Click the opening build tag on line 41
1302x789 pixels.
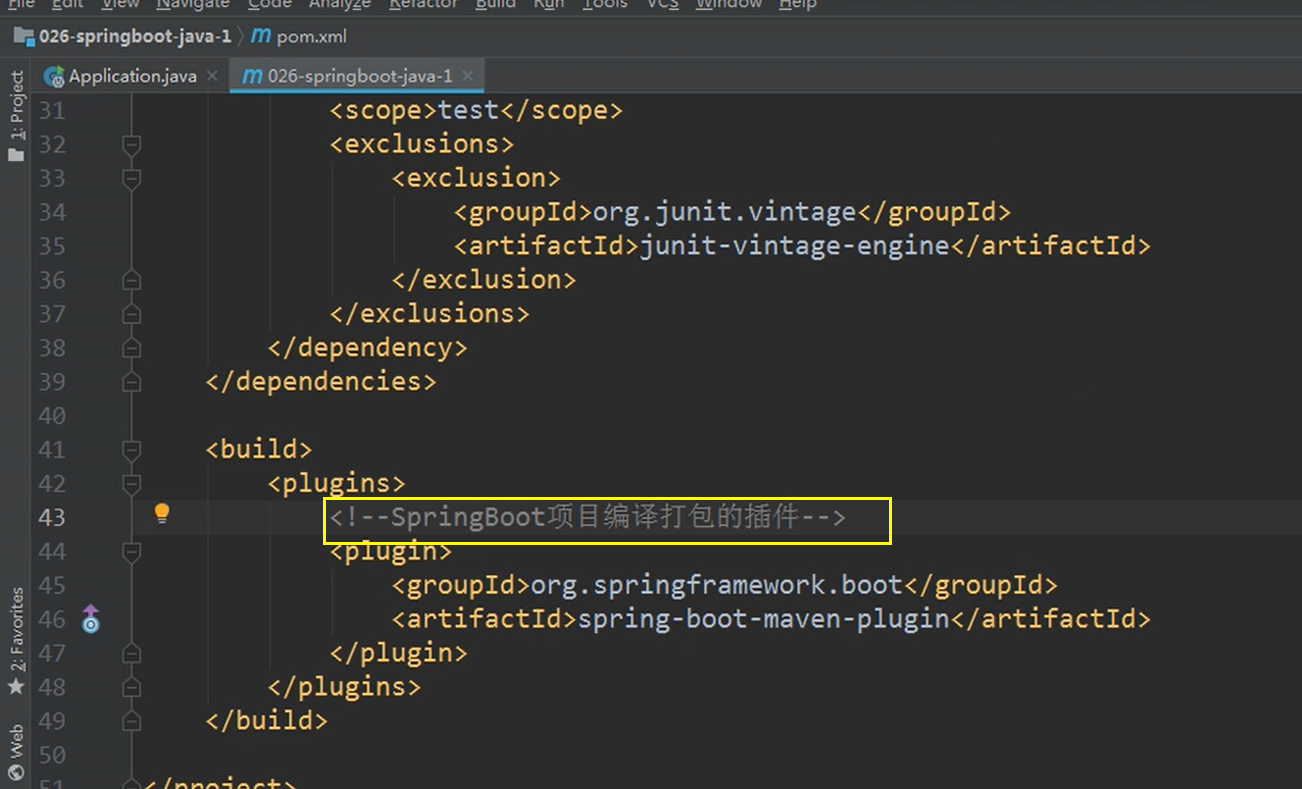[260, 449]
